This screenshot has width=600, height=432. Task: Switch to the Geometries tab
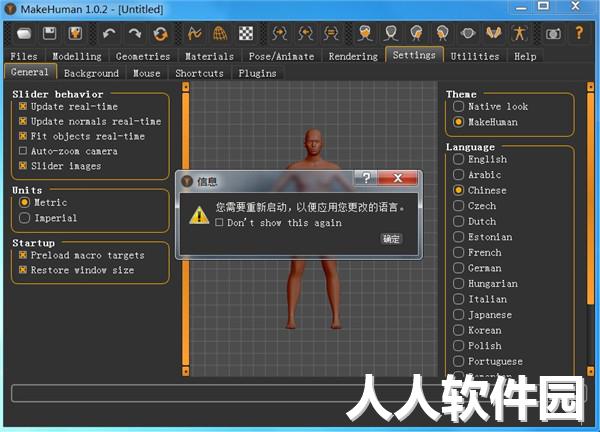tap(143, 56)
